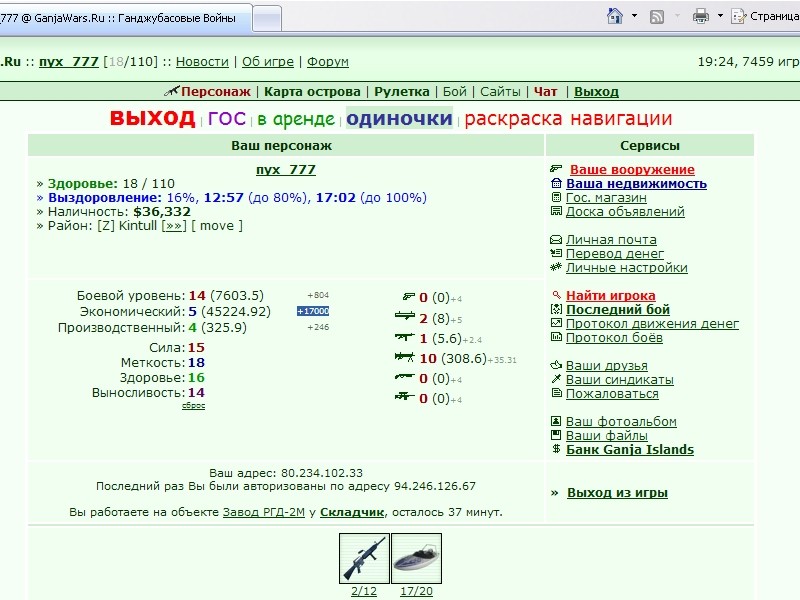Viewport: 800px width, 600px height.
Task: Click the Протокол движения денег icon
Action: (x=556, y=323)
